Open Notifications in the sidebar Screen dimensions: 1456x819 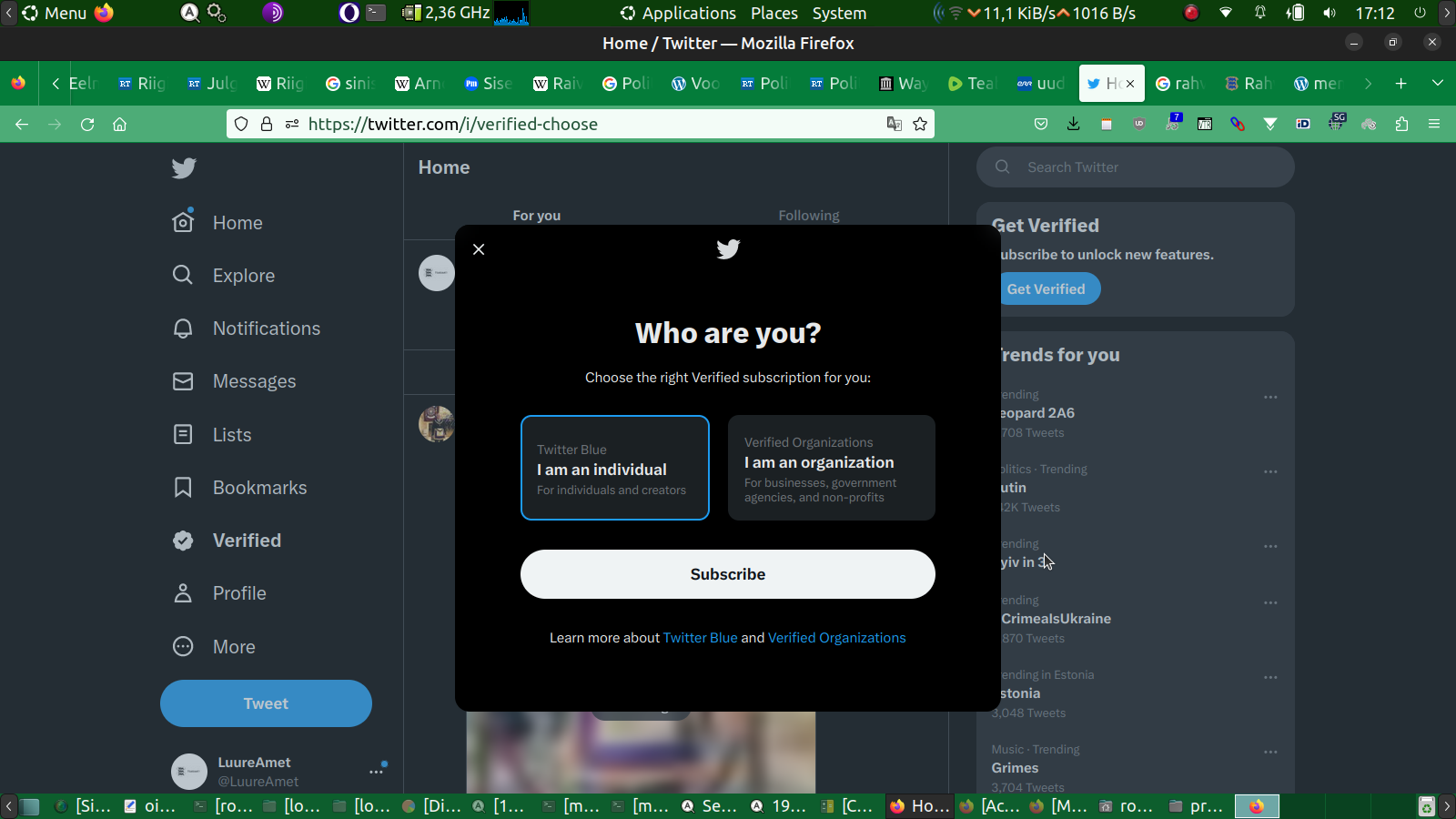coord(247,329)
